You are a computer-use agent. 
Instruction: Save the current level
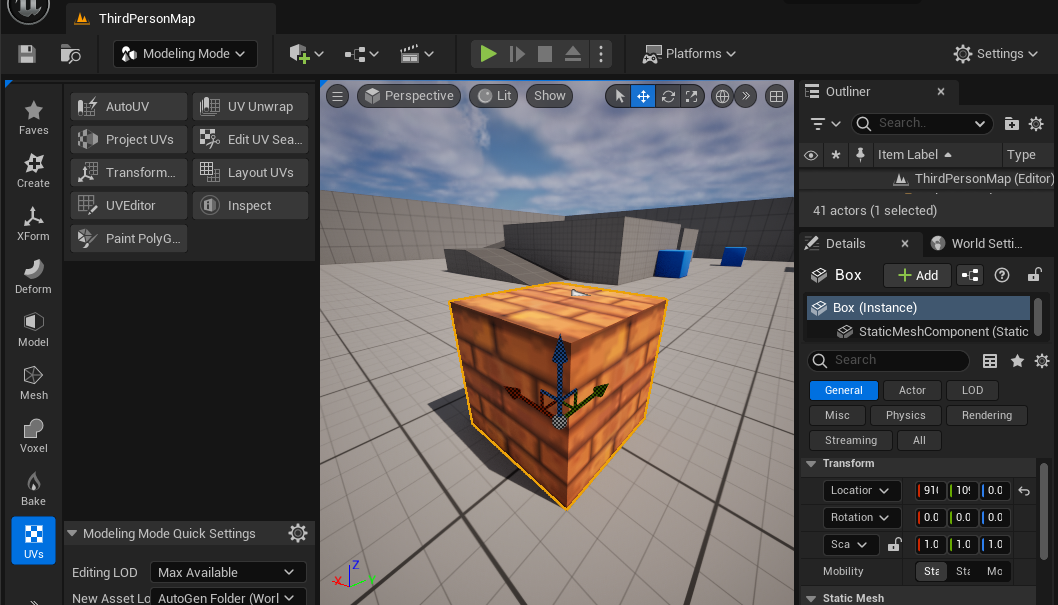click(27, 54)
